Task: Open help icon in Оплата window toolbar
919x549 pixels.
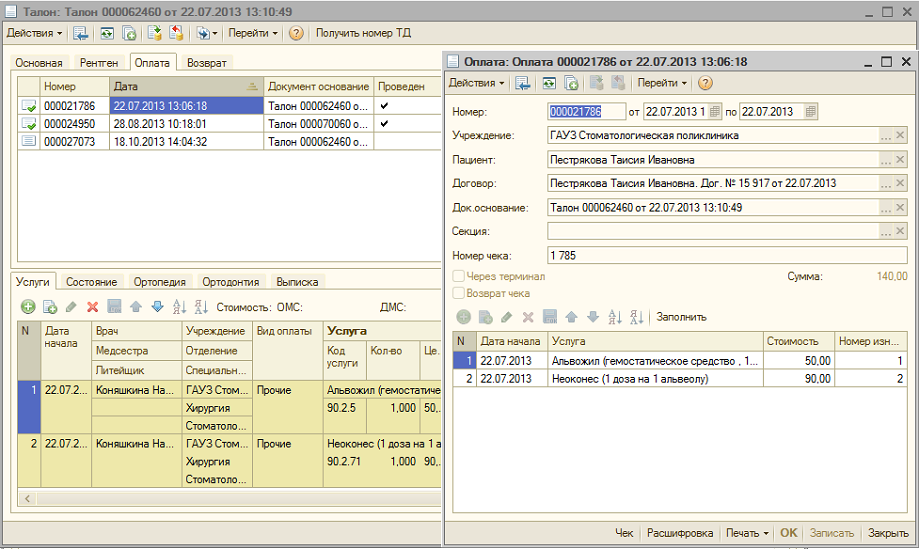Action: point(705,83)
